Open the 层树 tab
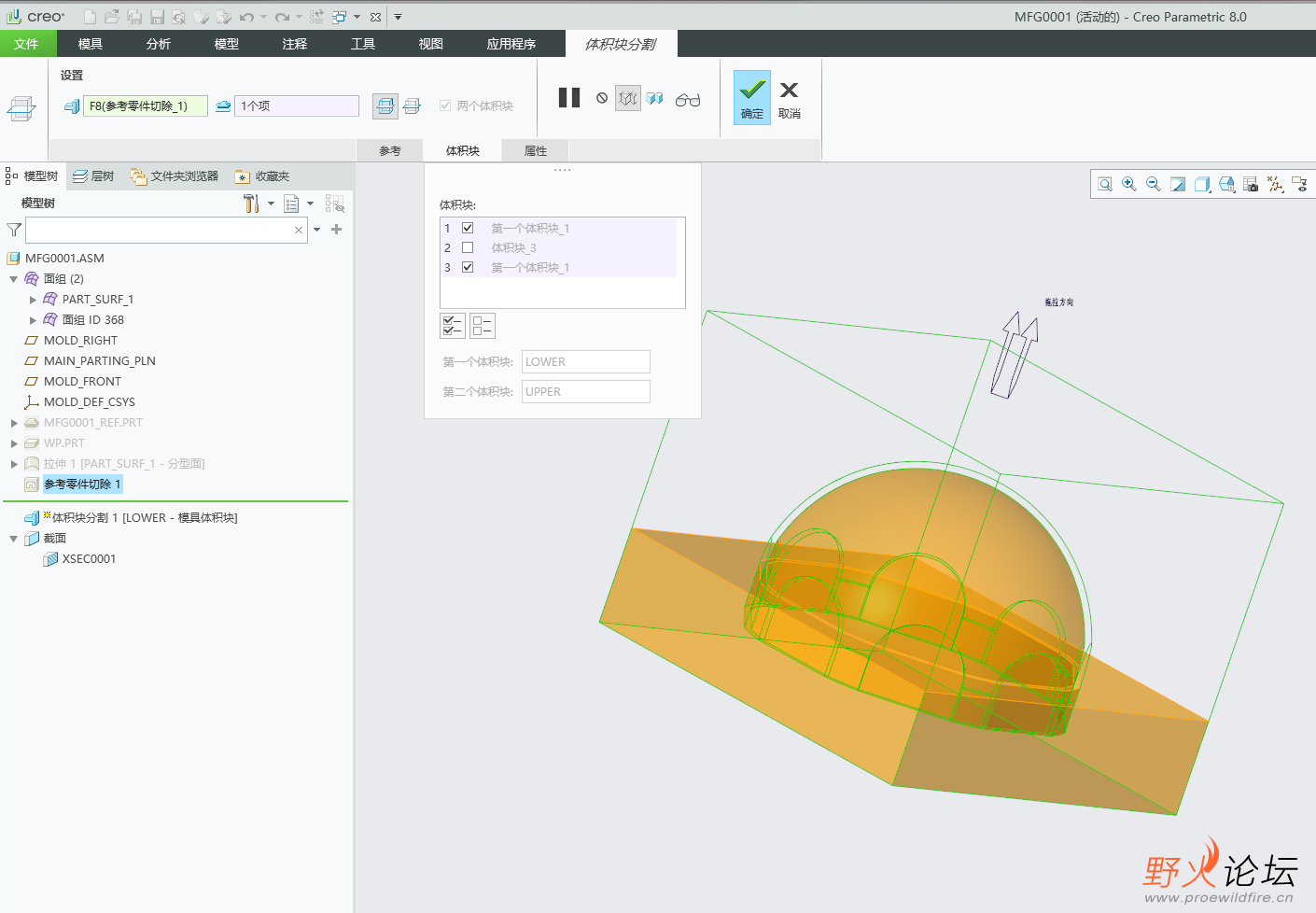 [93, 176]
